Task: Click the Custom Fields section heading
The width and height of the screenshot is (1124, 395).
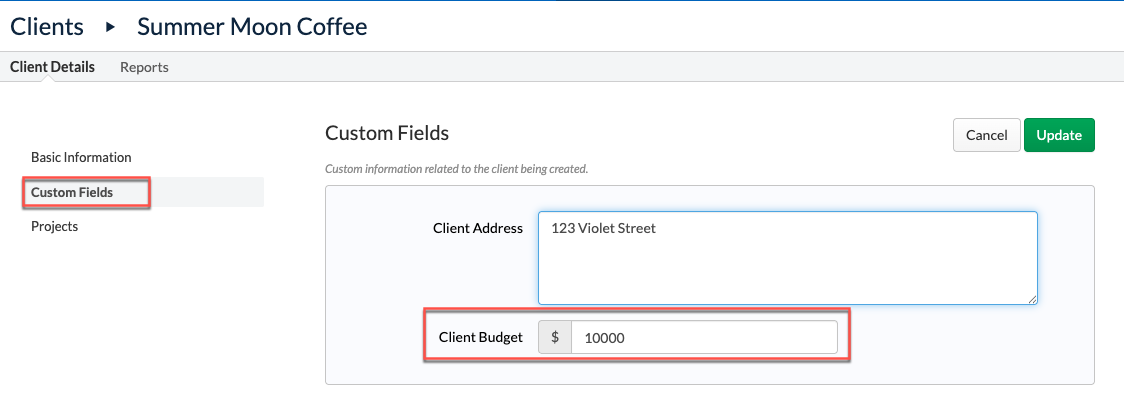Action: 386,133
